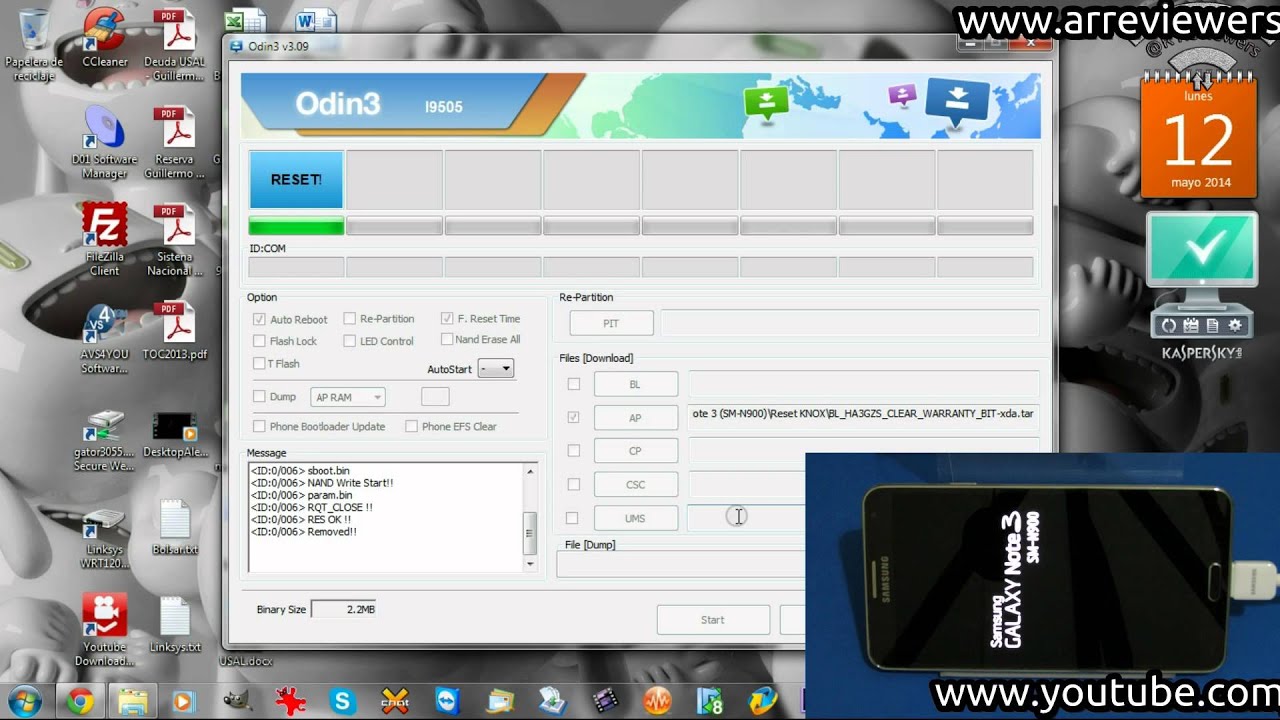Viewport: 1280px width, 720px height.
Task: Check the CP file checkbox
Action: [x=573, y=451]
